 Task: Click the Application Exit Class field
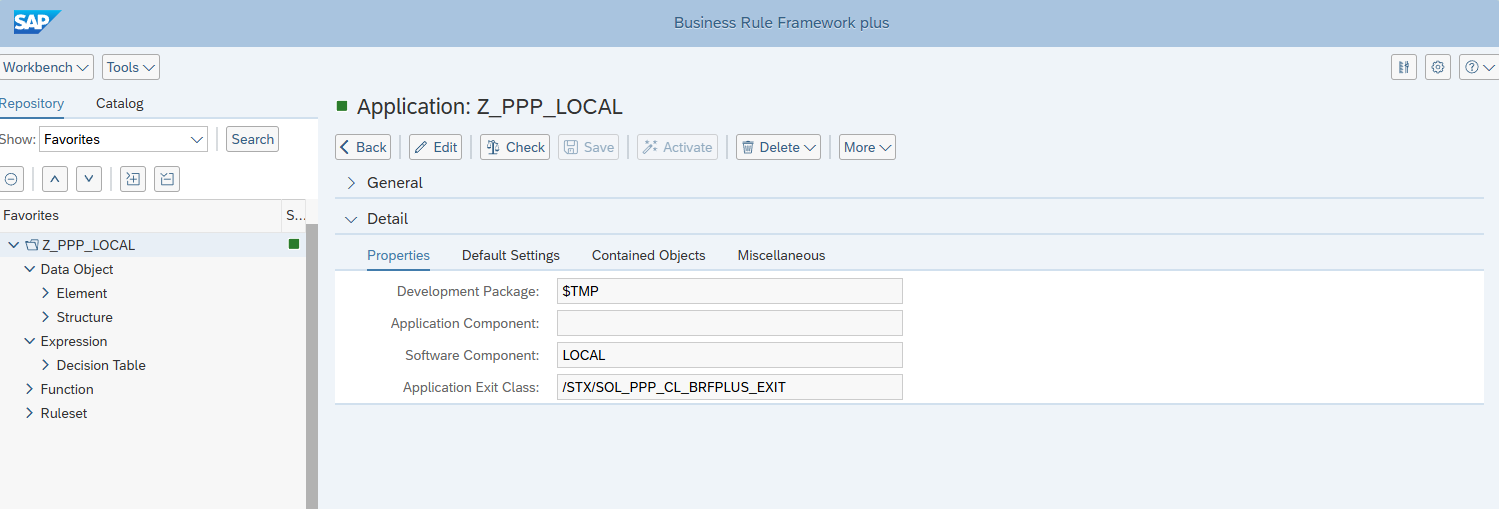(730, 387)
